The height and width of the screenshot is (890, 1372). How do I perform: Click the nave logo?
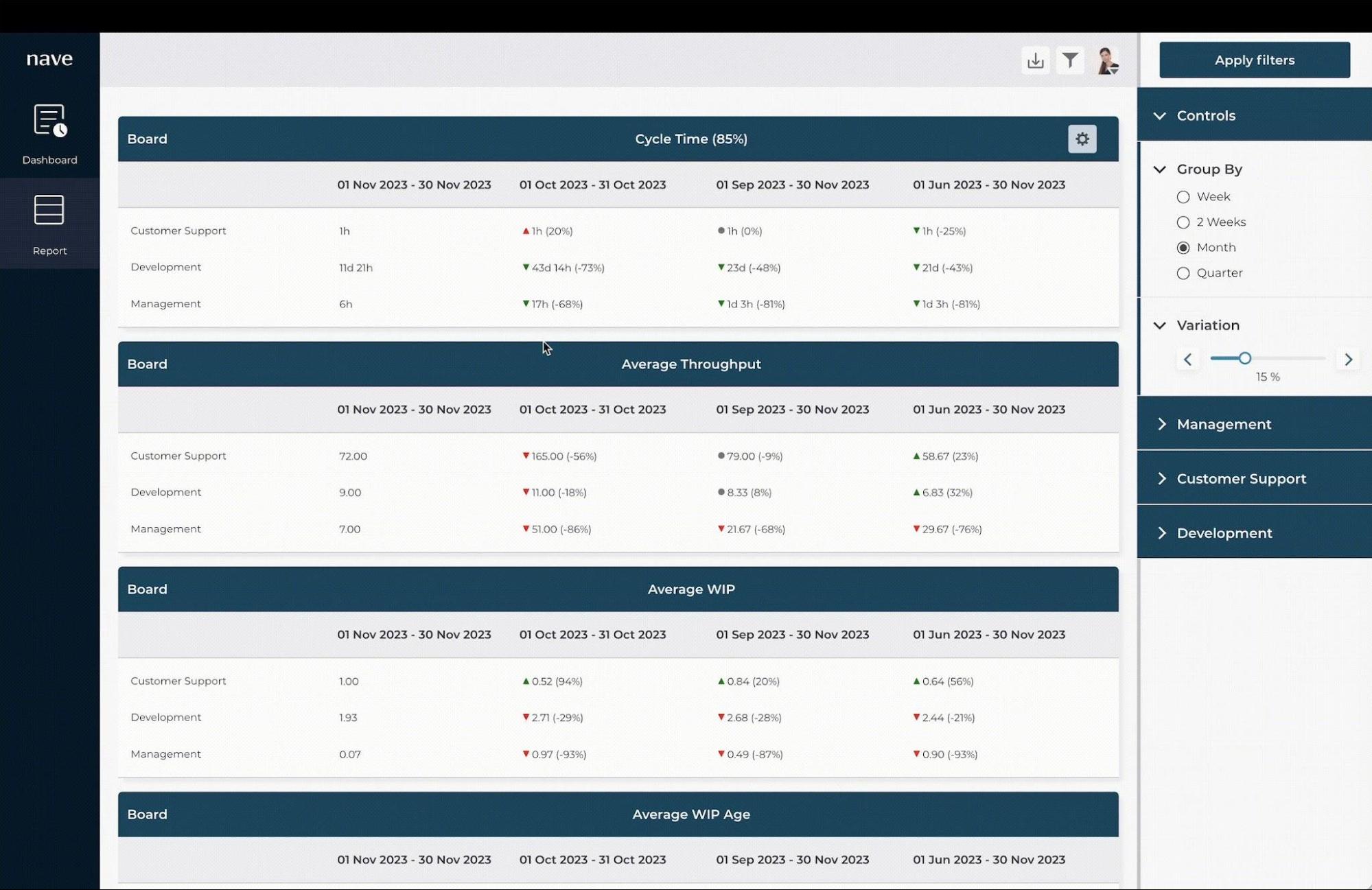pos(49,59)
